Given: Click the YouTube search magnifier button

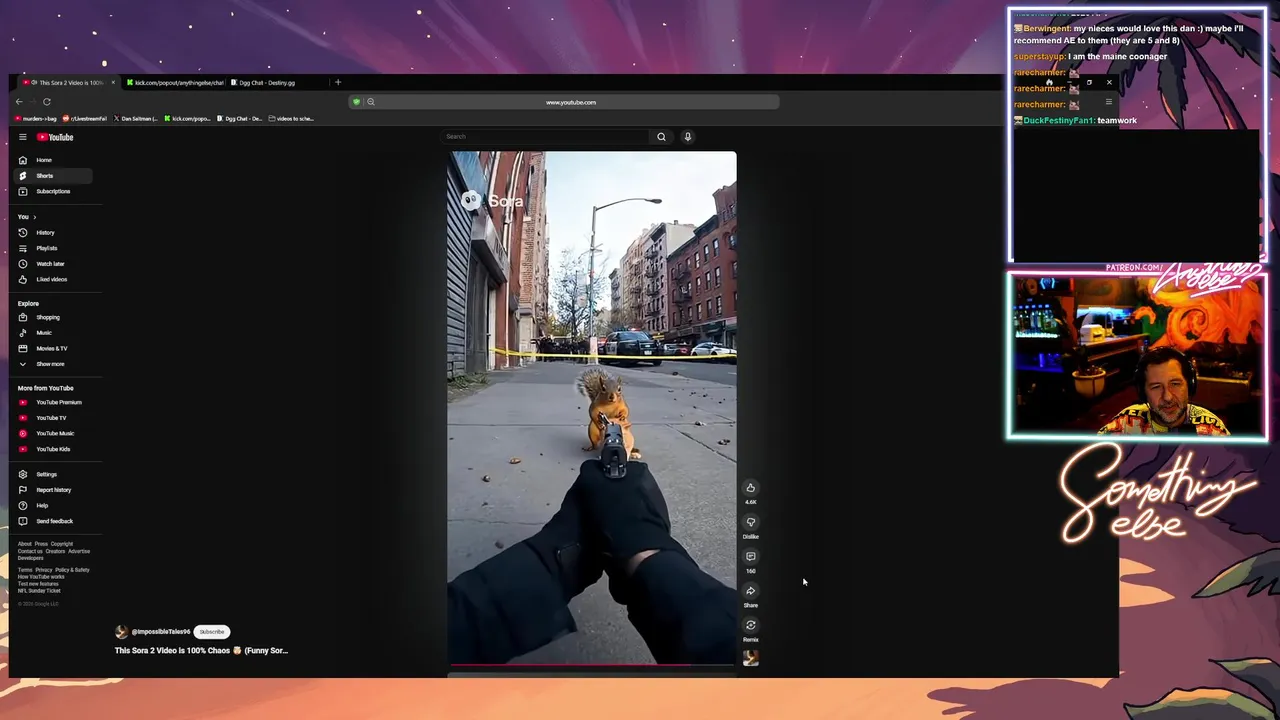Looking at the screenshot, I should click(661, 137).
